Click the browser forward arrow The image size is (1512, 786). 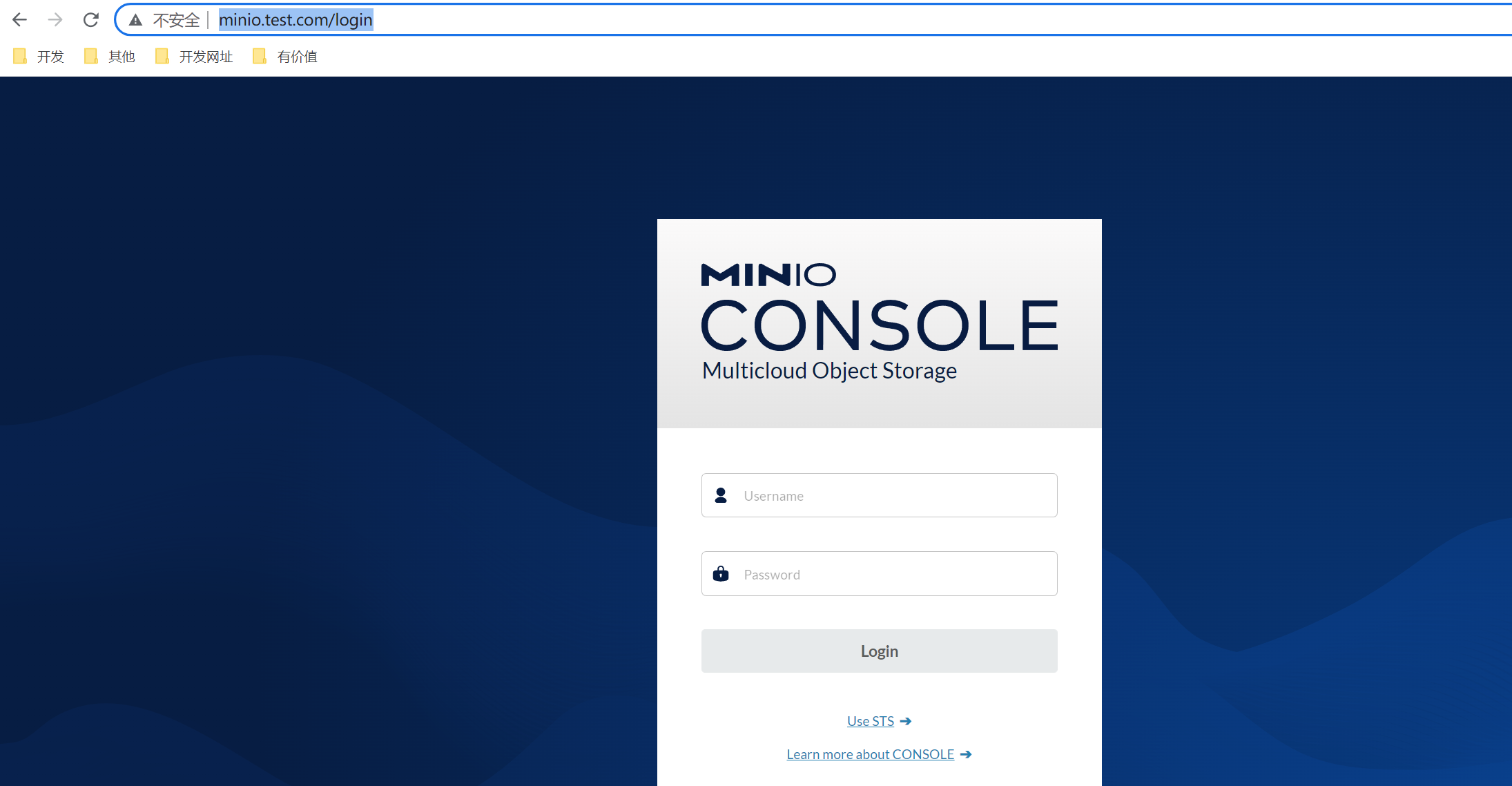point(55,20)
